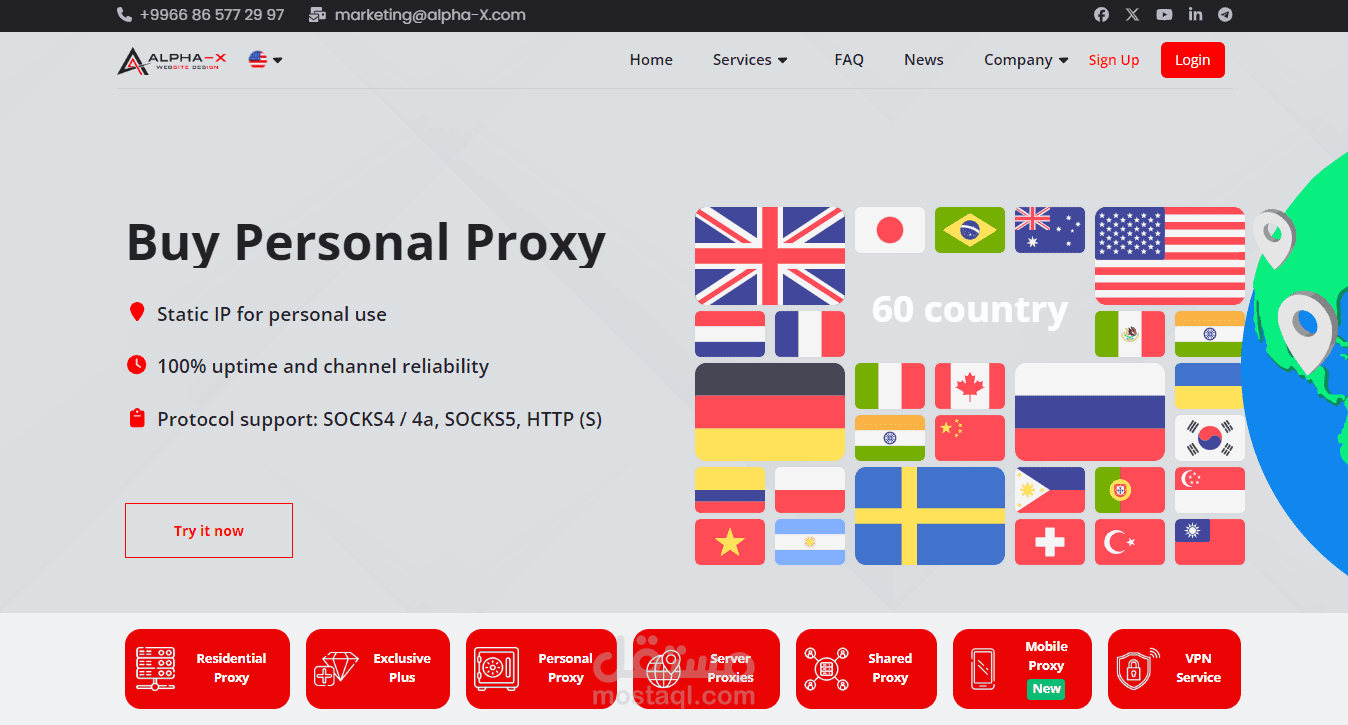
Task: Select the China flag tile
Action: [970, 438]
